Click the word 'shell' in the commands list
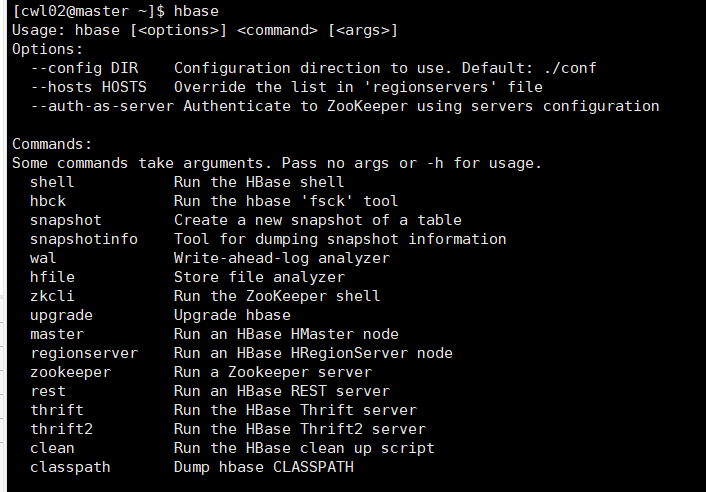 (x=52, y=182)
